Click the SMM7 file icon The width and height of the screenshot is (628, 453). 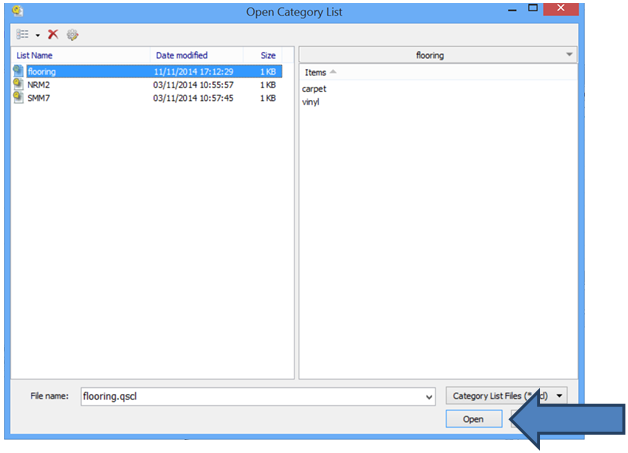[19, 98]
